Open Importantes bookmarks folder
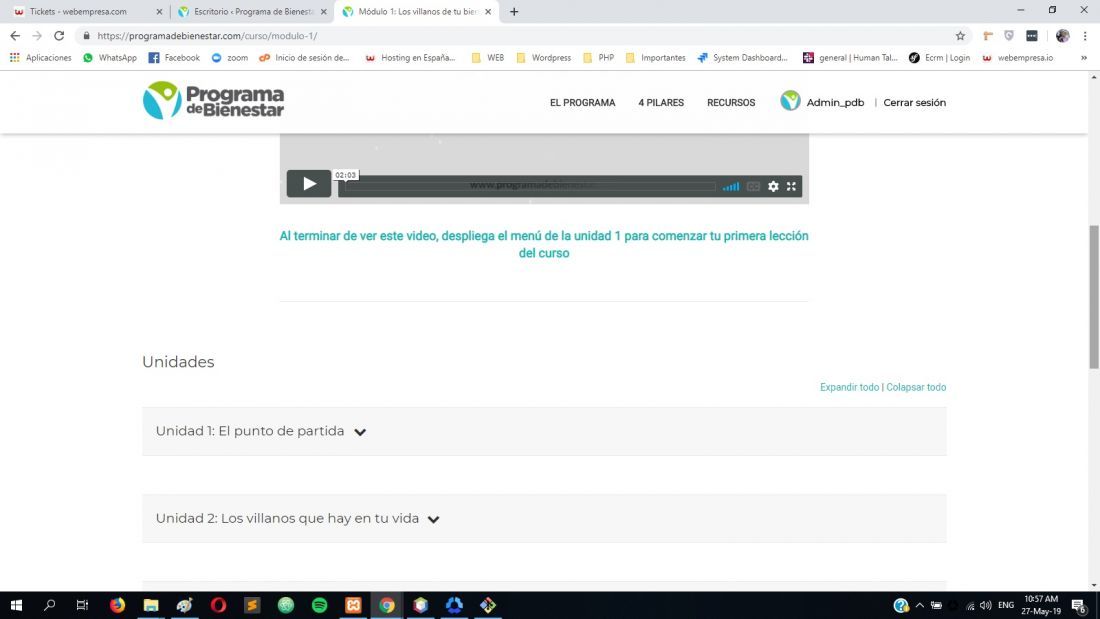Image resolution: width=1100 pixels, height=619 pixels. (x=655, y=58)
